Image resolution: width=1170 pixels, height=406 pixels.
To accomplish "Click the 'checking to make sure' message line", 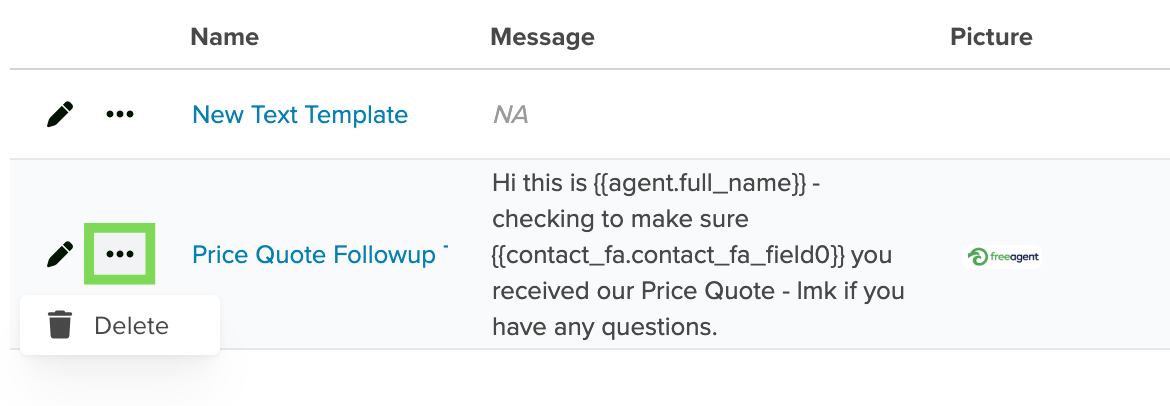I will (620, 219).
